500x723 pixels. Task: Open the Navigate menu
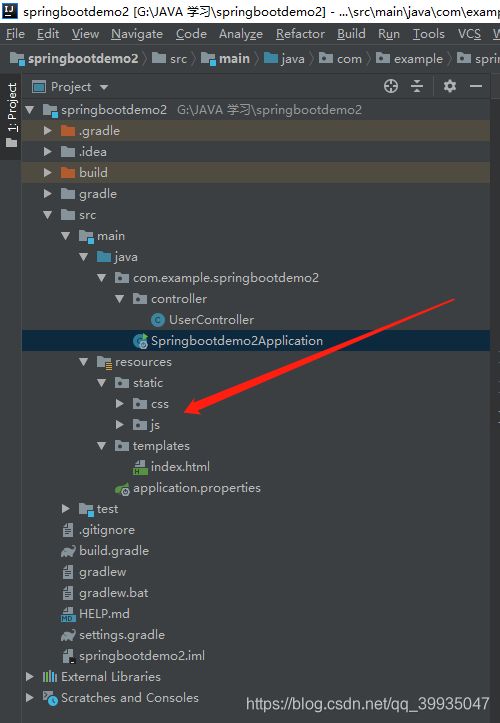coord(137,34)
